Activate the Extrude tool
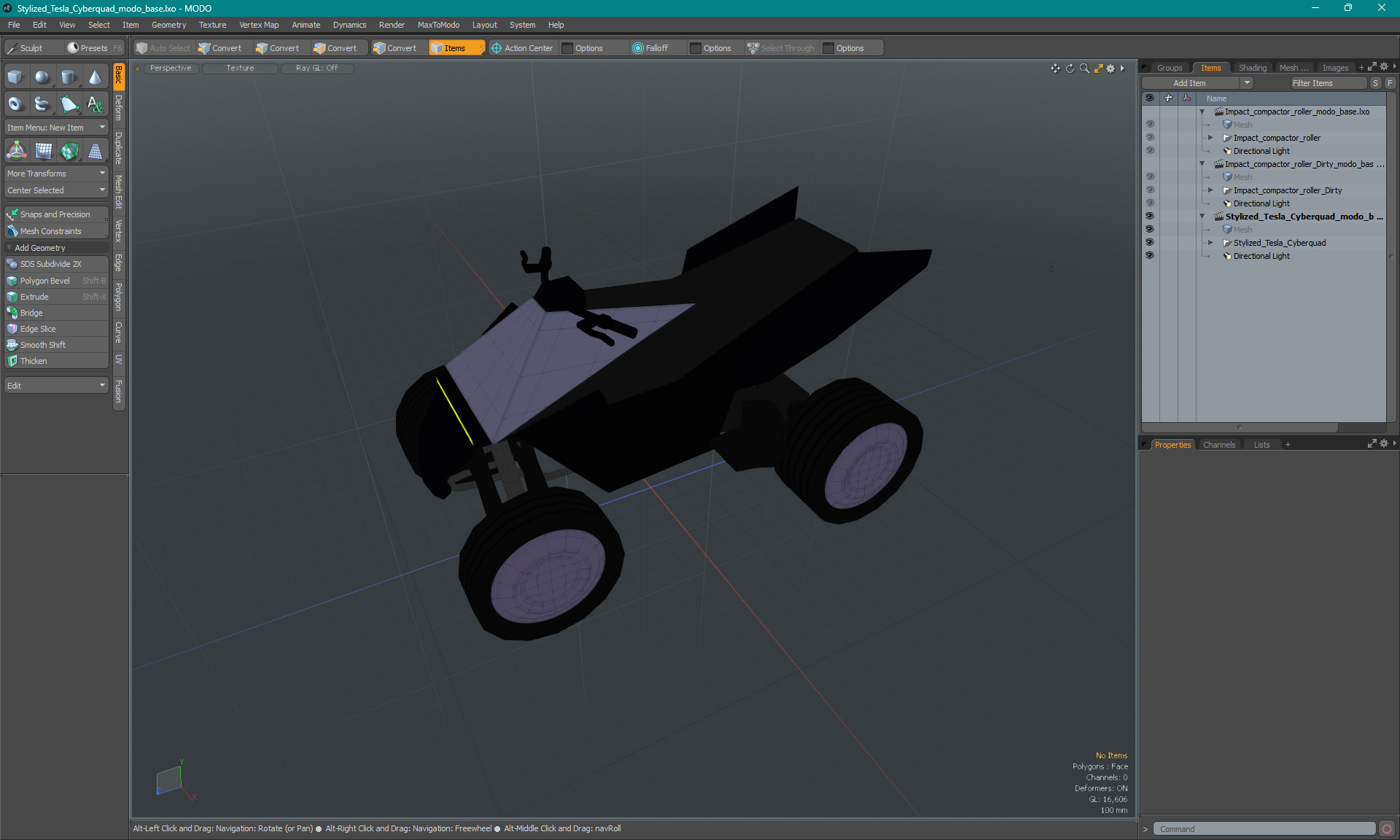This screenshot has height=840, width=1400. point(56,297)
